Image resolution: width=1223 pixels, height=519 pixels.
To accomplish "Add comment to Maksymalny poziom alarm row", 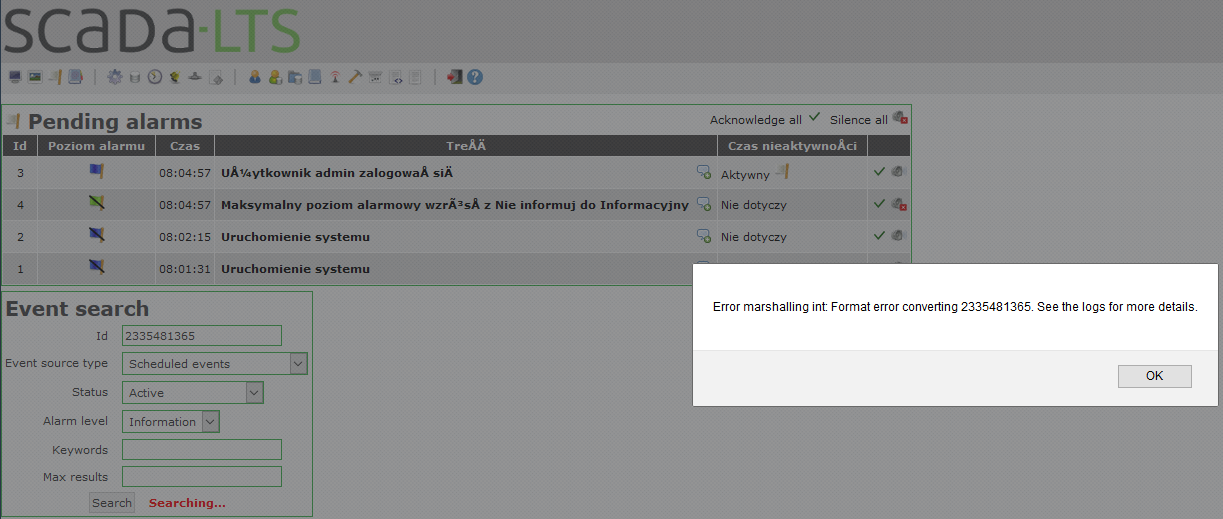I will [x=704, y=205].
